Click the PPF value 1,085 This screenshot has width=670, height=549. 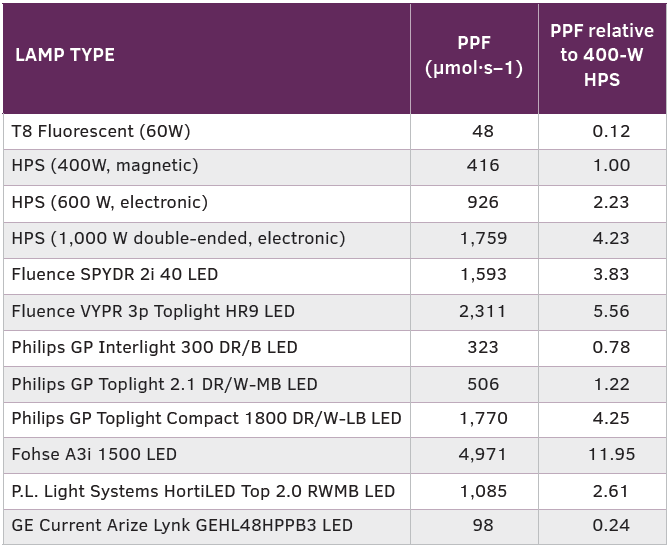(483, 491)
